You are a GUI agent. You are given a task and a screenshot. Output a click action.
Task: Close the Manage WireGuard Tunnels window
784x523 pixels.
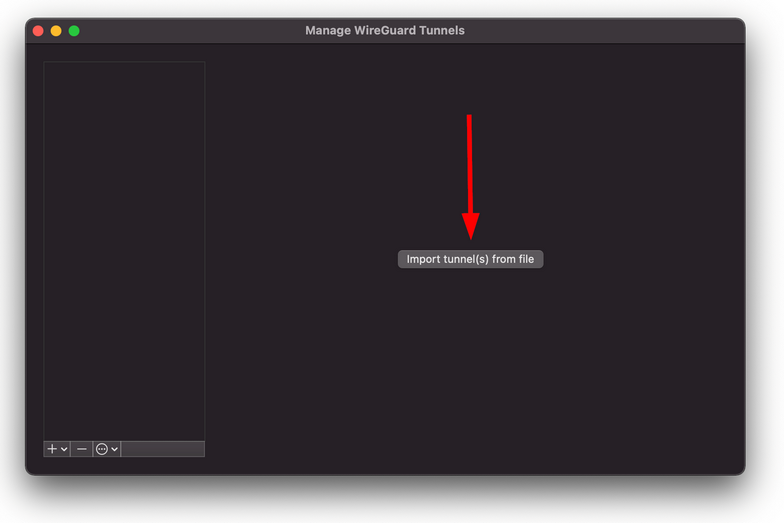(x=38, y=31)
